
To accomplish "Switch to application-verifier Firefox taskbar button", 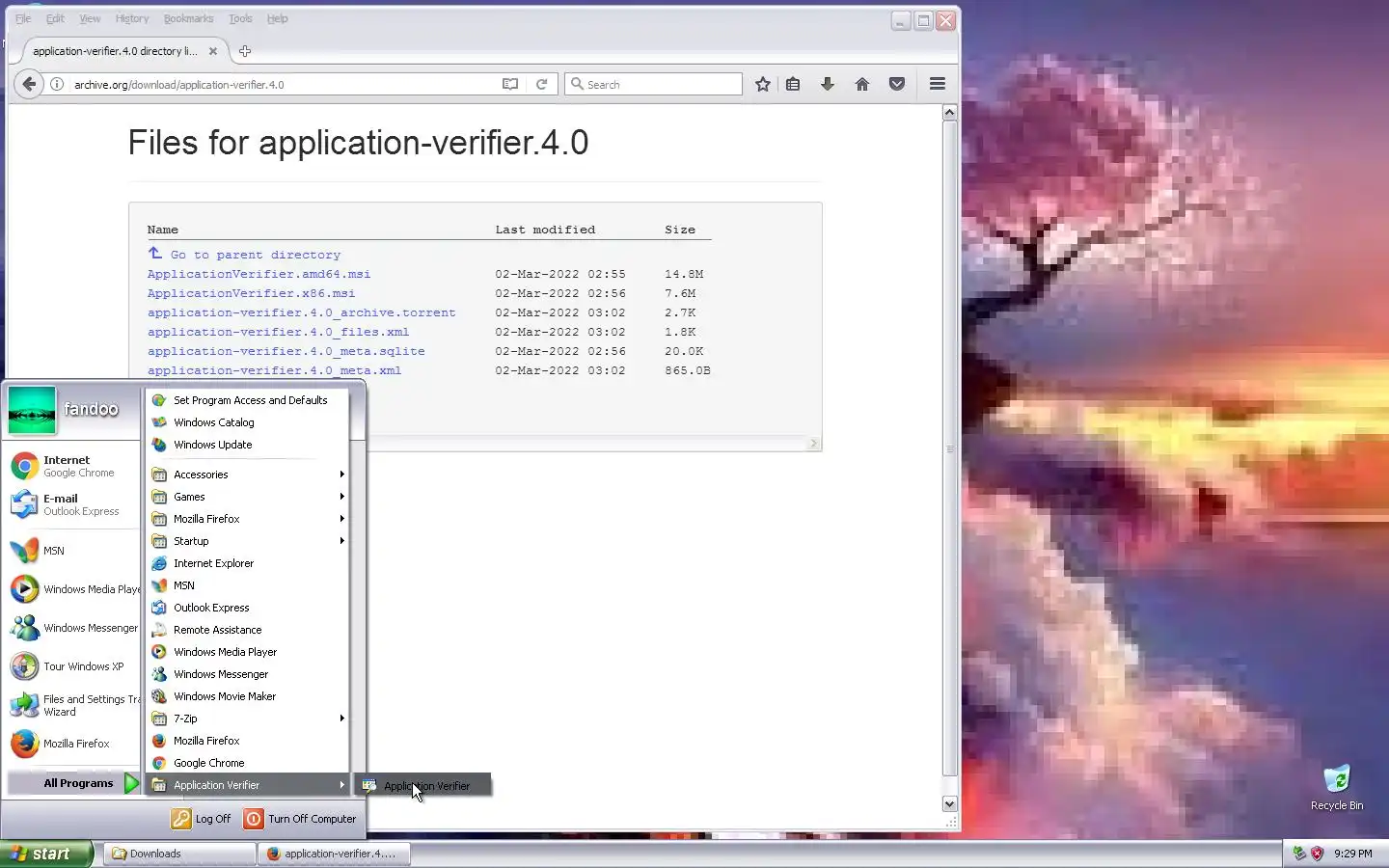I will pos(334,854).
